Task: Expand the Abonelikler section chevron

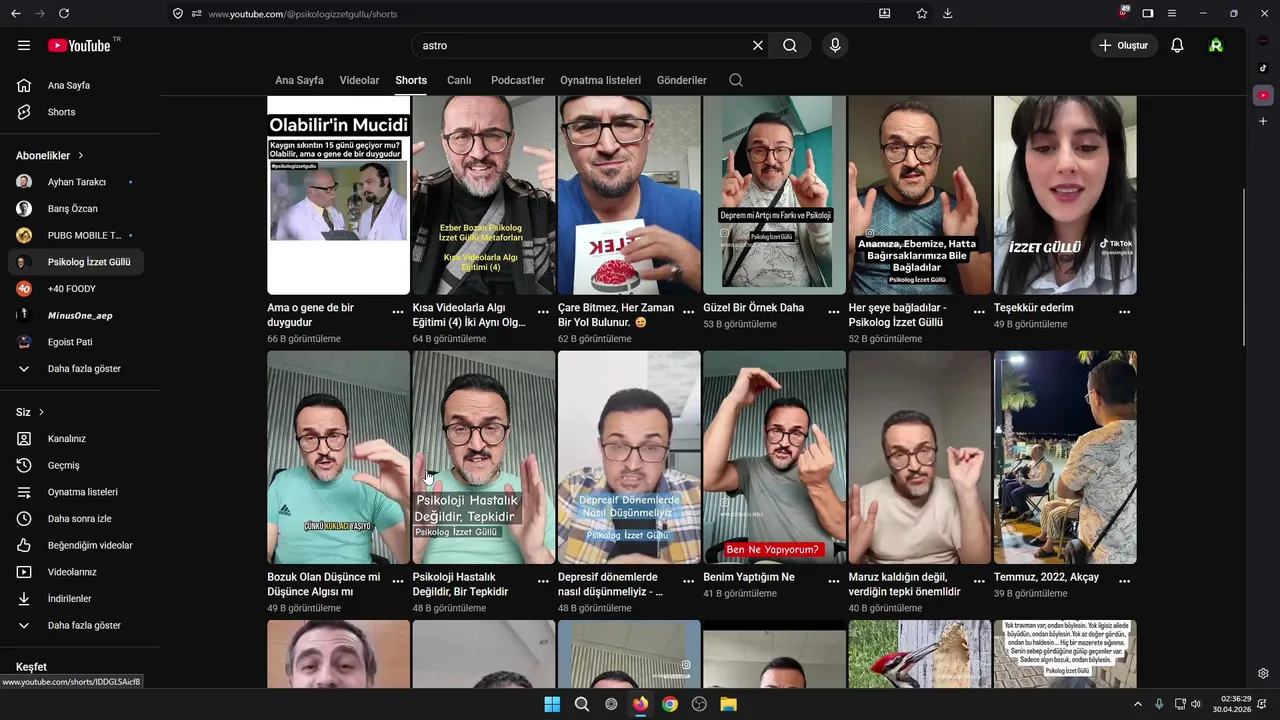Action: point(81,156)
